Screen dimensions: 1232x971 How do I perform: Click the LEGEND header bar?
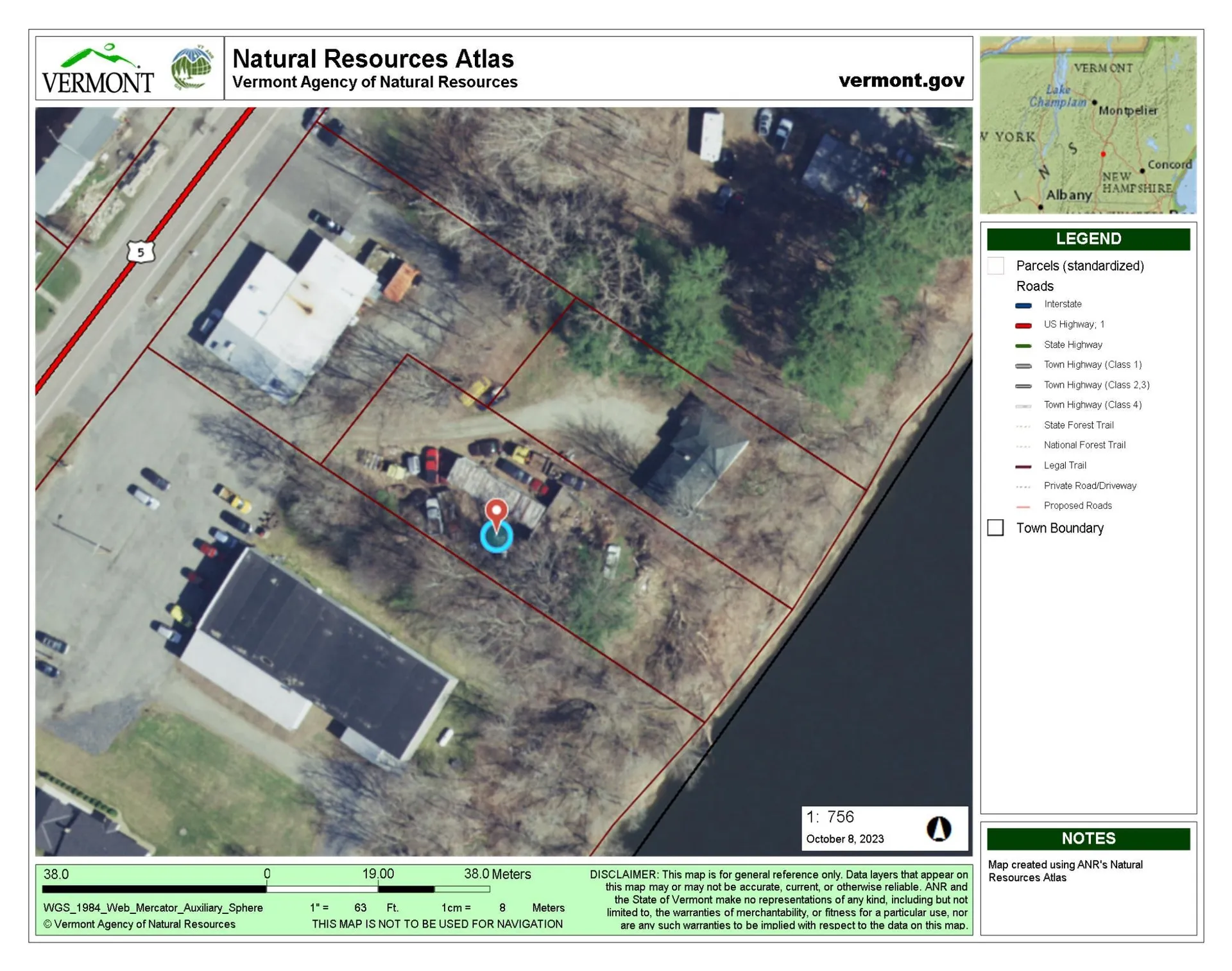coord(1088,239)
